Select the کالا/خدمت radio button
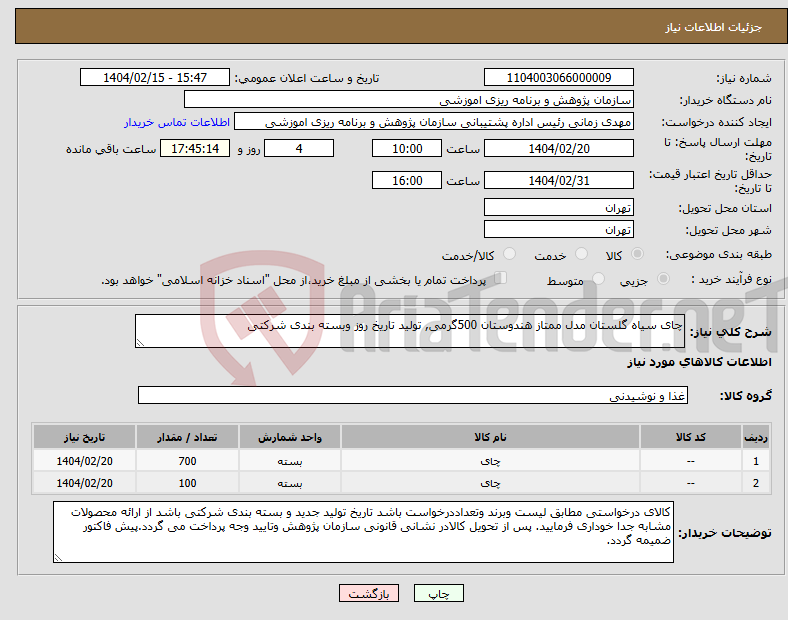This screenshot has height=620, width=788. tap(510, 254)
